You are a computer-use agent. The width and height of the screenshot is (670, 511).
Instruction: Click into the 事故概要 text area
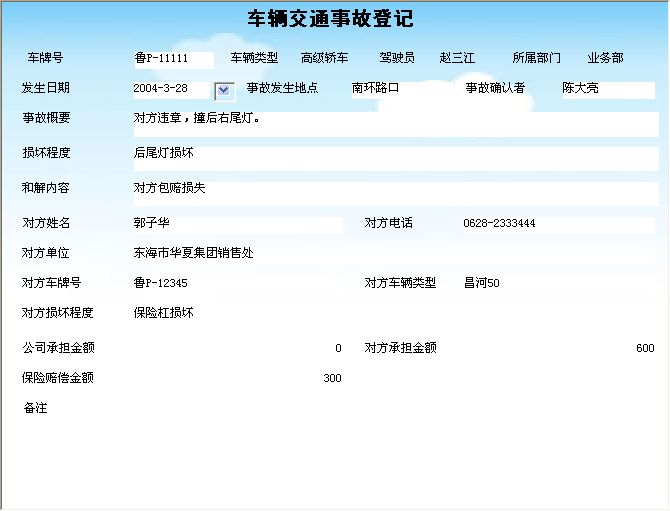click(395, 124)
